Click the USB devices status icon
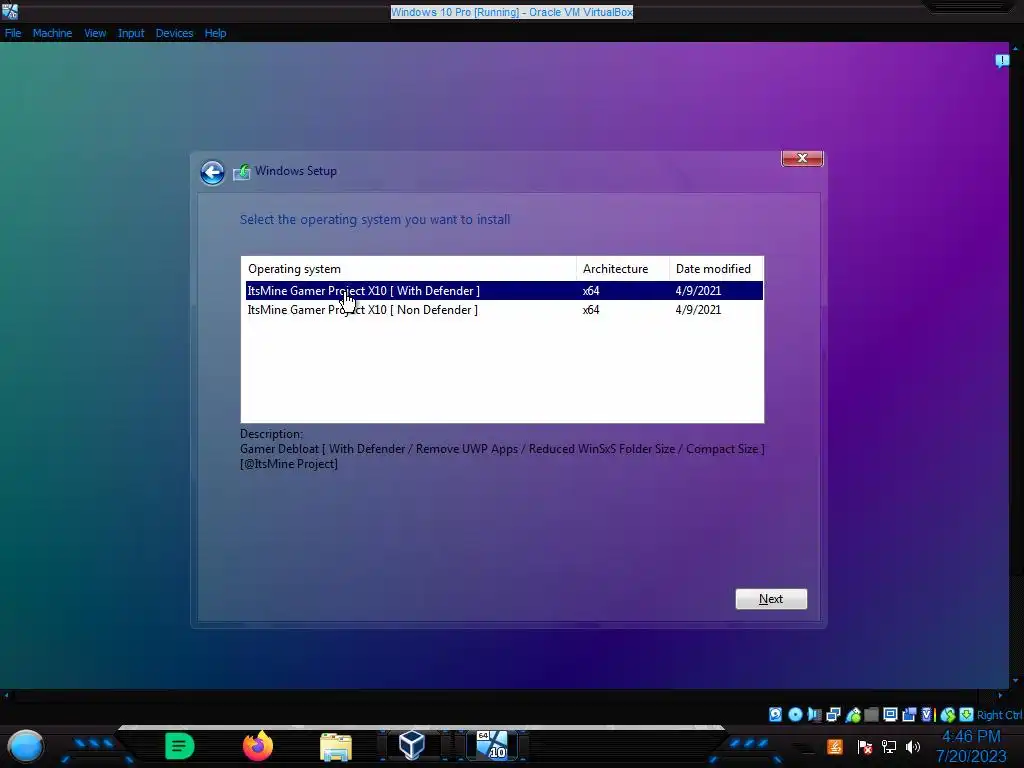Image resolution: width=1024 pixels, height=768 pixels. (x=853, y=715)
